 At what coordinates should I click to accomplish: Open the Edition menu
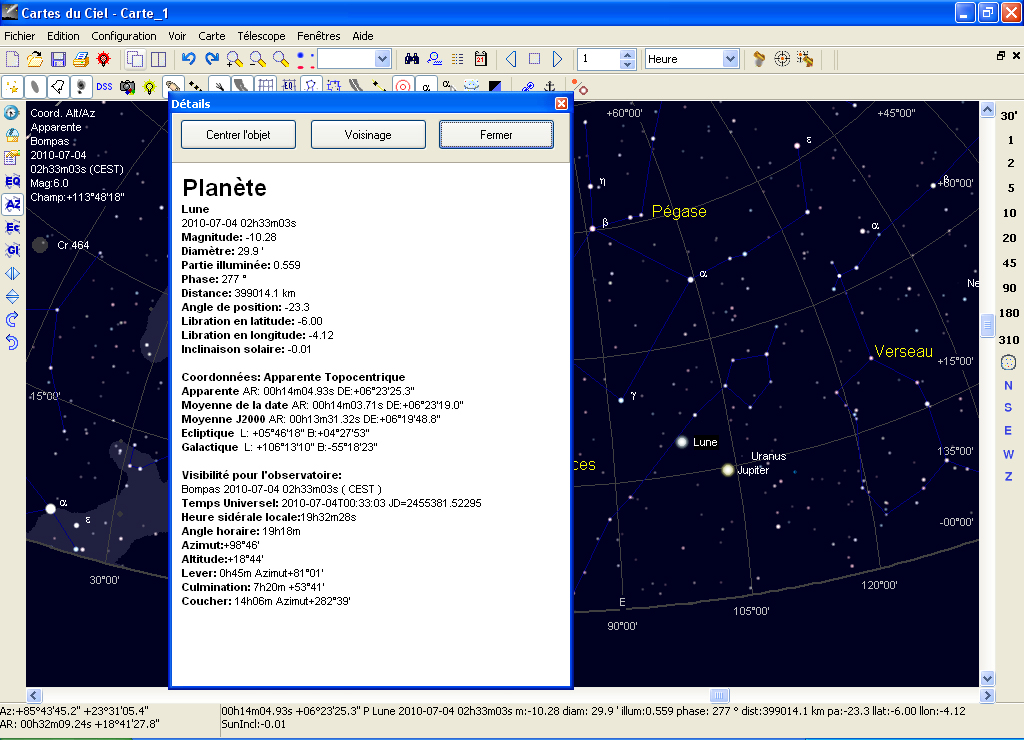[x=63, y=36]
